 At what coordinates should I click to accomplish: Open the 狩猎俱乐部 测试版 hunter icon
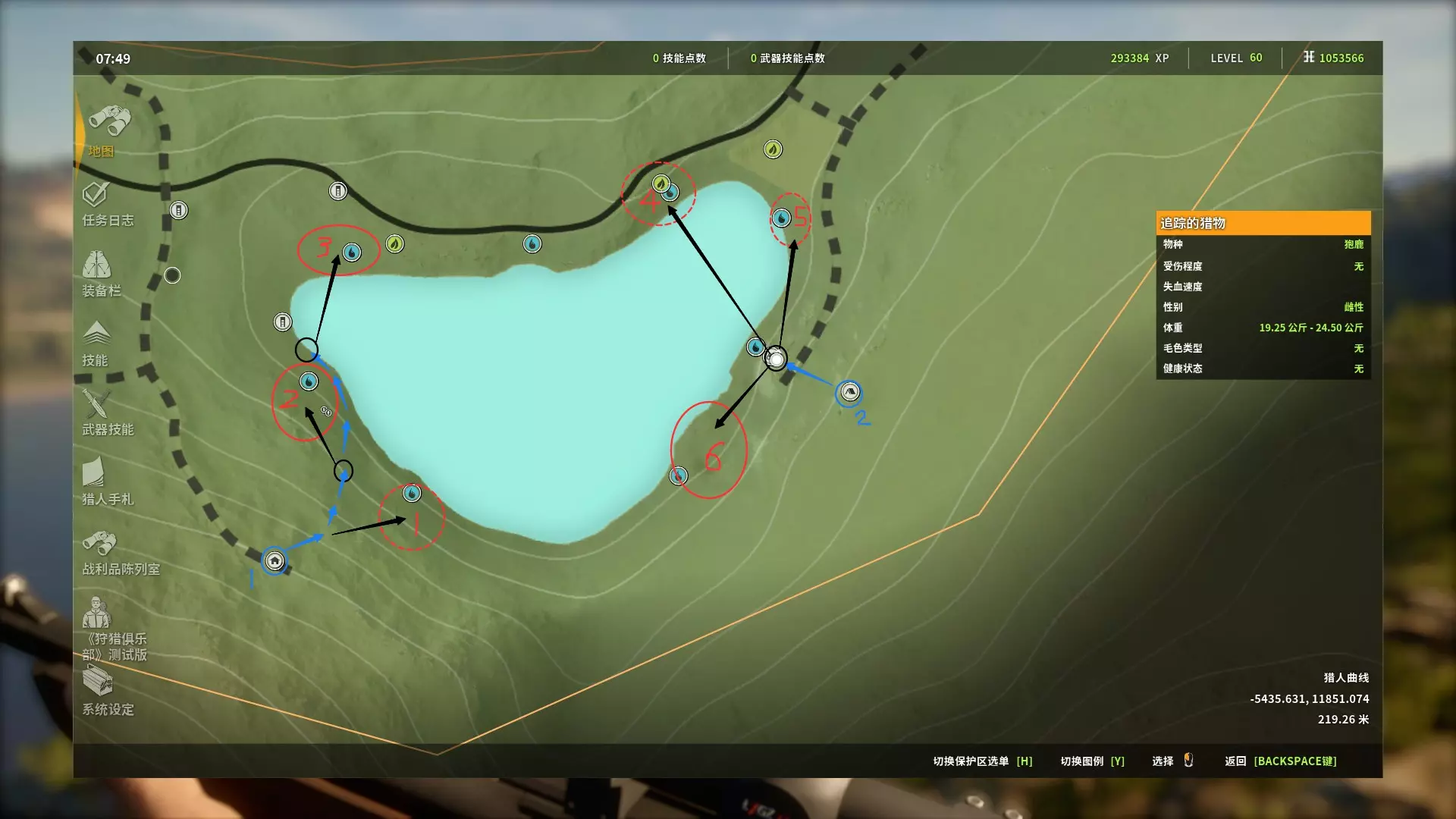pyautogui.click(x=97, y=613)
